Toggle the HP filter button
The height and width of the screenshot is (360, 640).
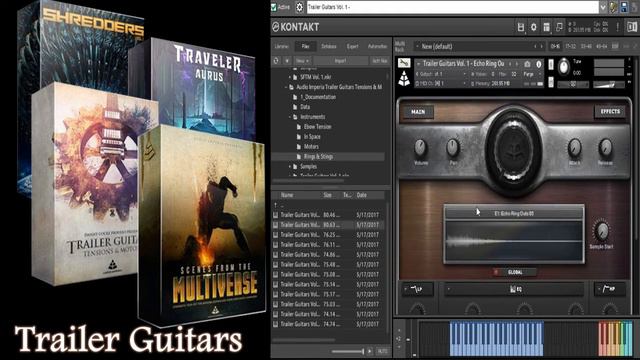pos(610,289)
